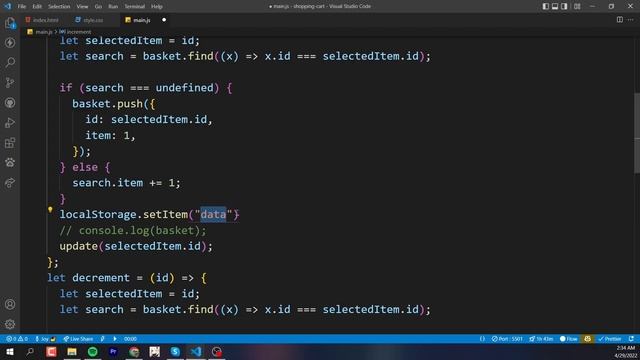
Task: Open the View menu
Action: (82, 7)
